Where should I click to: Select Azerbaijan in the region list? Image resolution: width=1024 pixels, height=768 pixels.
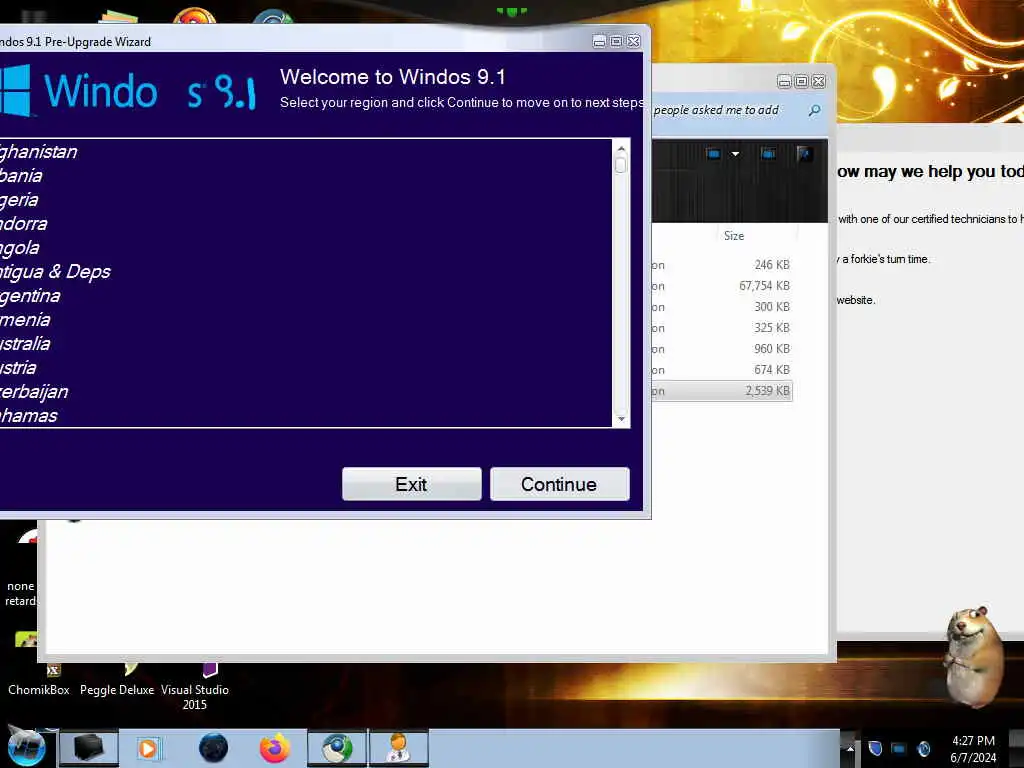point(306,392)
